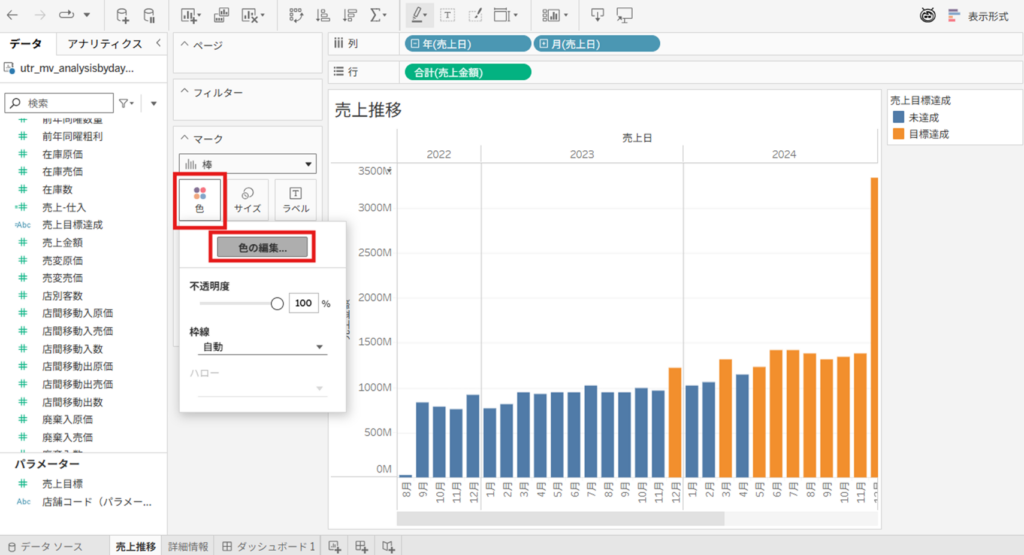Open the mark type (棒) dropdown
This screenshot has width=1024, height=555.
[x=248, y=164]
